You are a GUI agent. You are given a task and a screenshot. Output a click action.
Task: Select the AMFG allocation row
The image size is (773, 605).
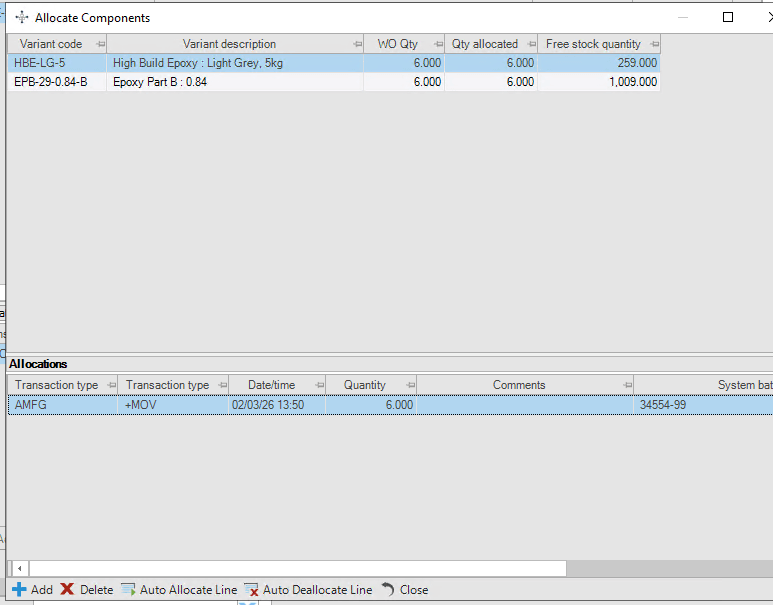click(390, 405)
